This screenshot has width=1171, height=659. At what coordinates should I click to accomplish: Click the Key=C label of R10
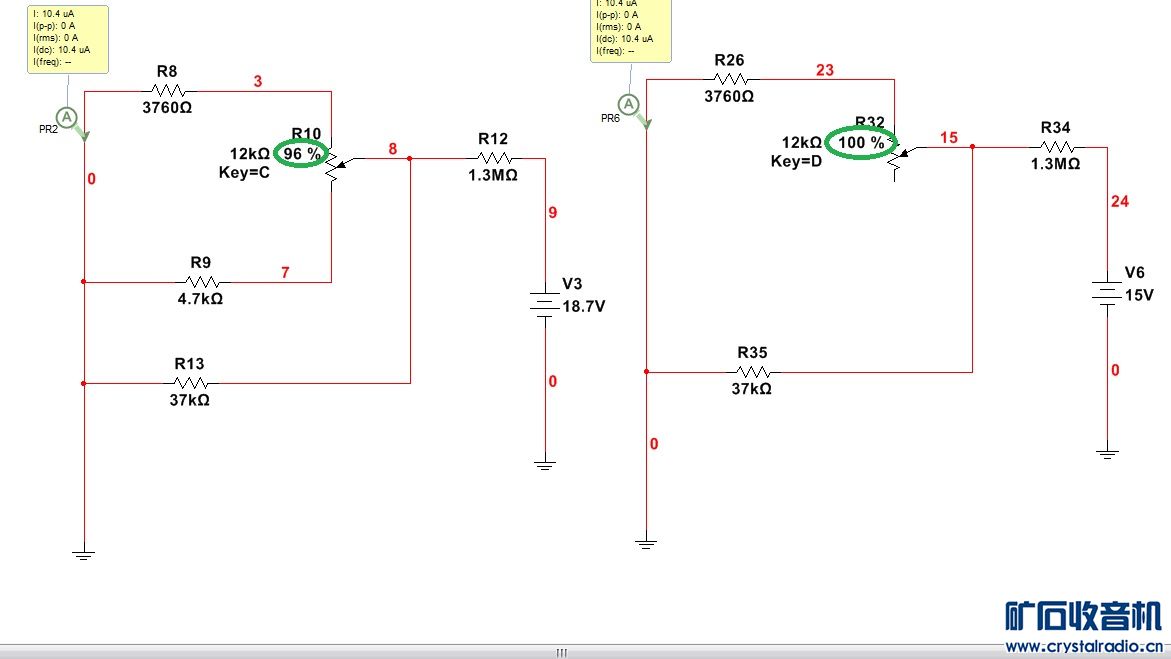pyautogui.click(x=244, y=173)
